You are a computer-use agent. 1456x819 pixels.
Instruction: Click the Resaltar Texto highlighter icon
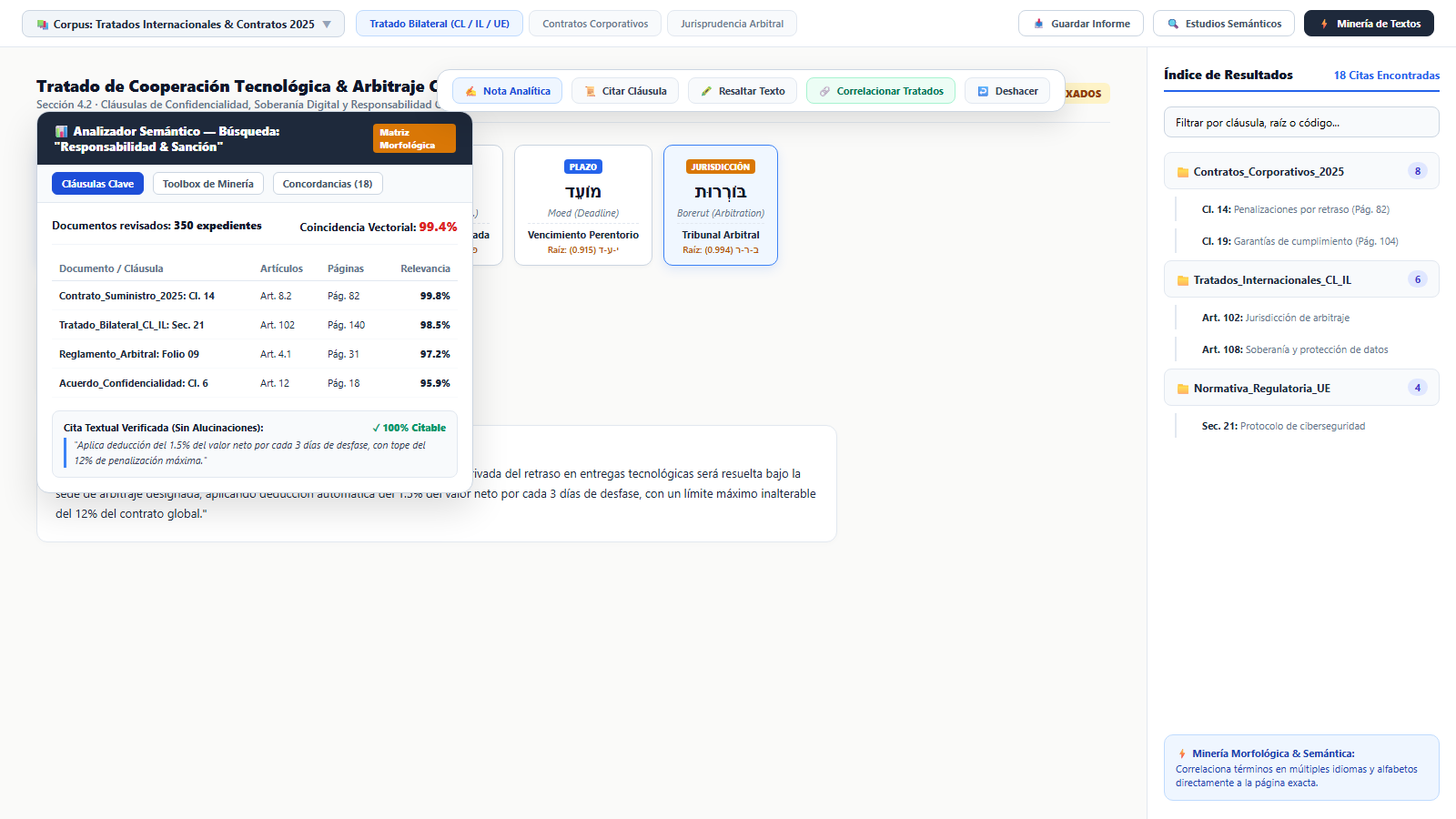point(706,91)
